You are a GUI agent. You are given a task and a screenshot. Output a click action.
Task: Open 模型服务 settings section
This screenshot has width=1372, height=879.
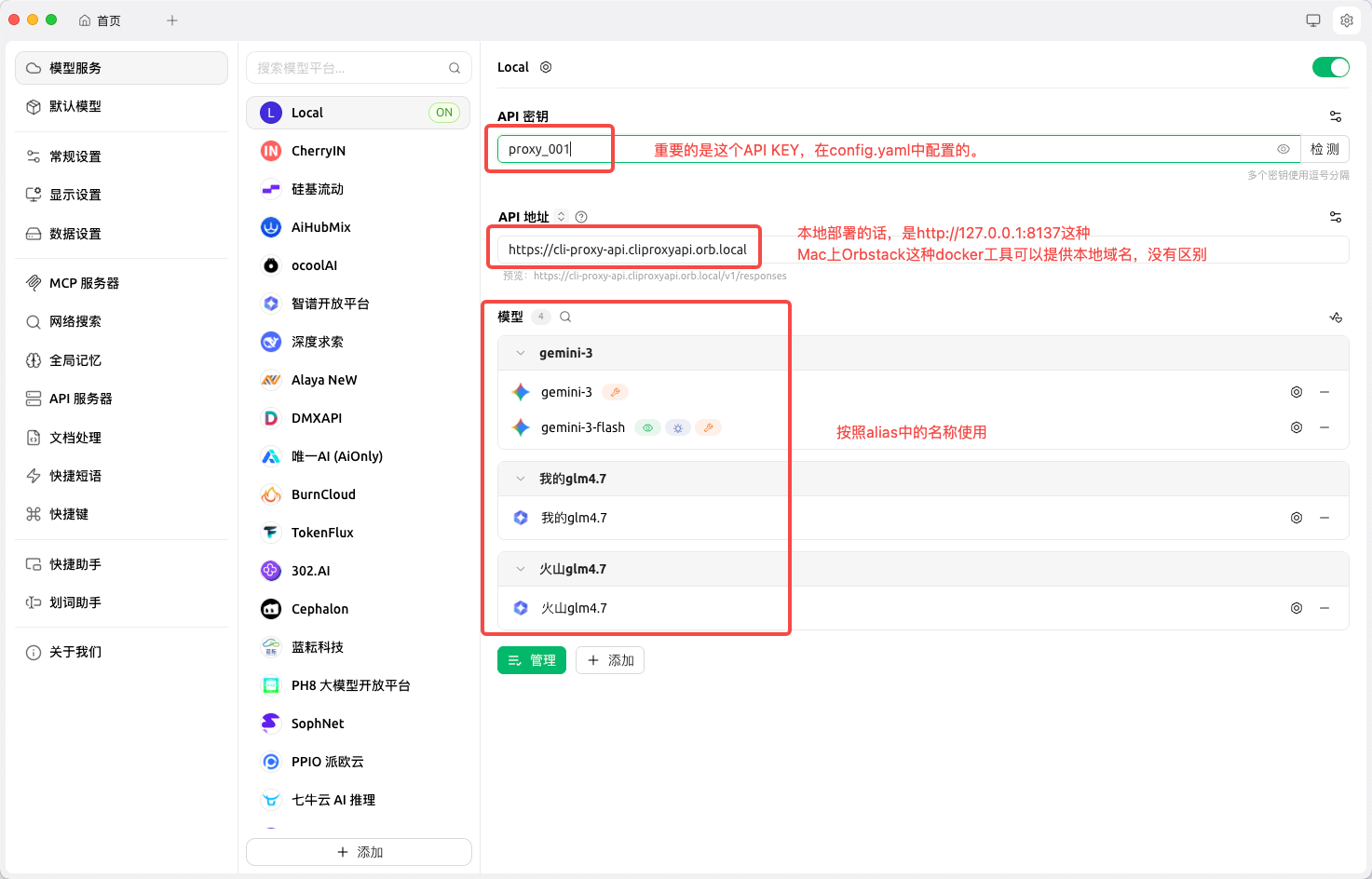[122, 68]
